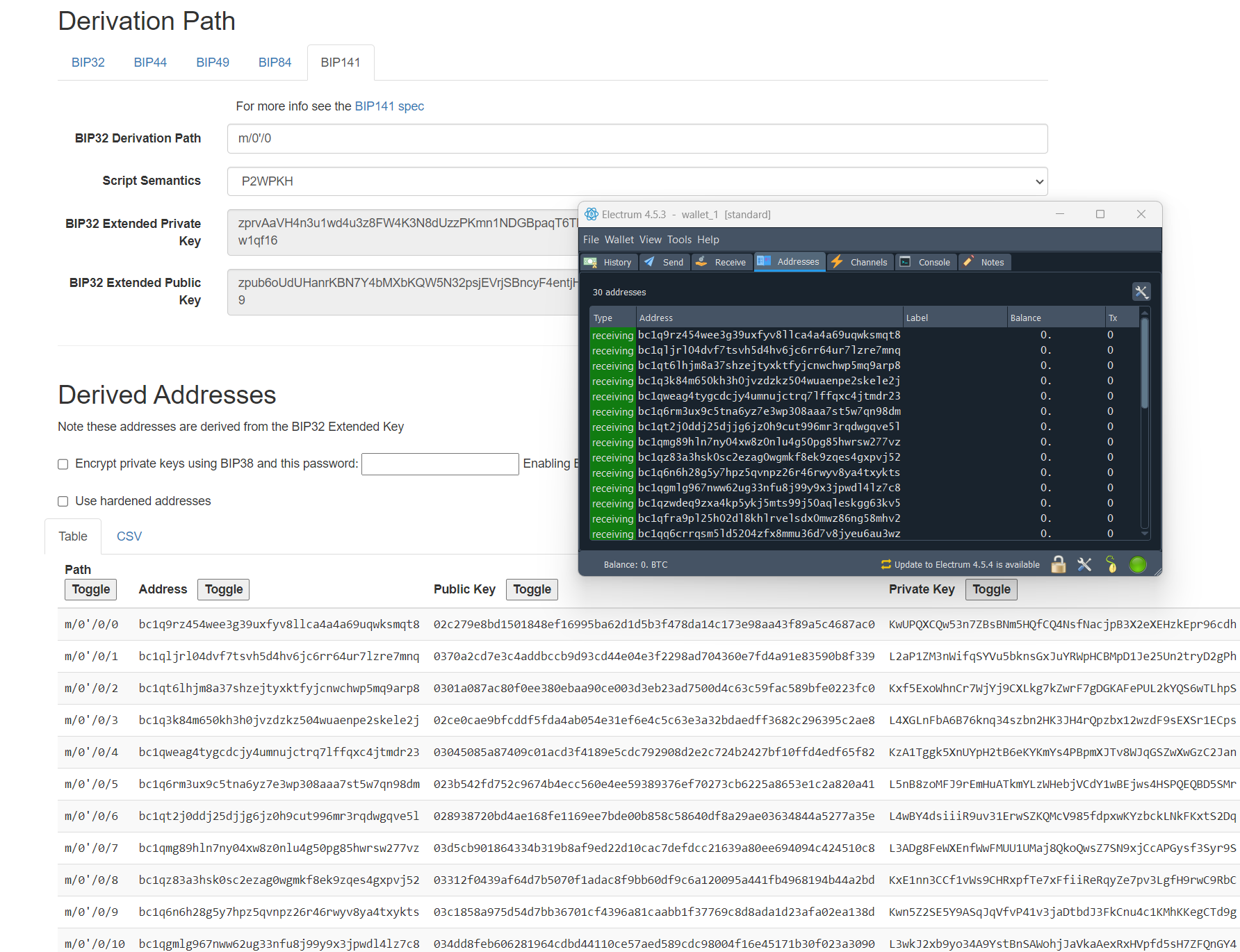Switch to the Console tab in Electrum
The width and height of the screenshot is (1240, 952).
pyautogui.click(x=926, y=262)
